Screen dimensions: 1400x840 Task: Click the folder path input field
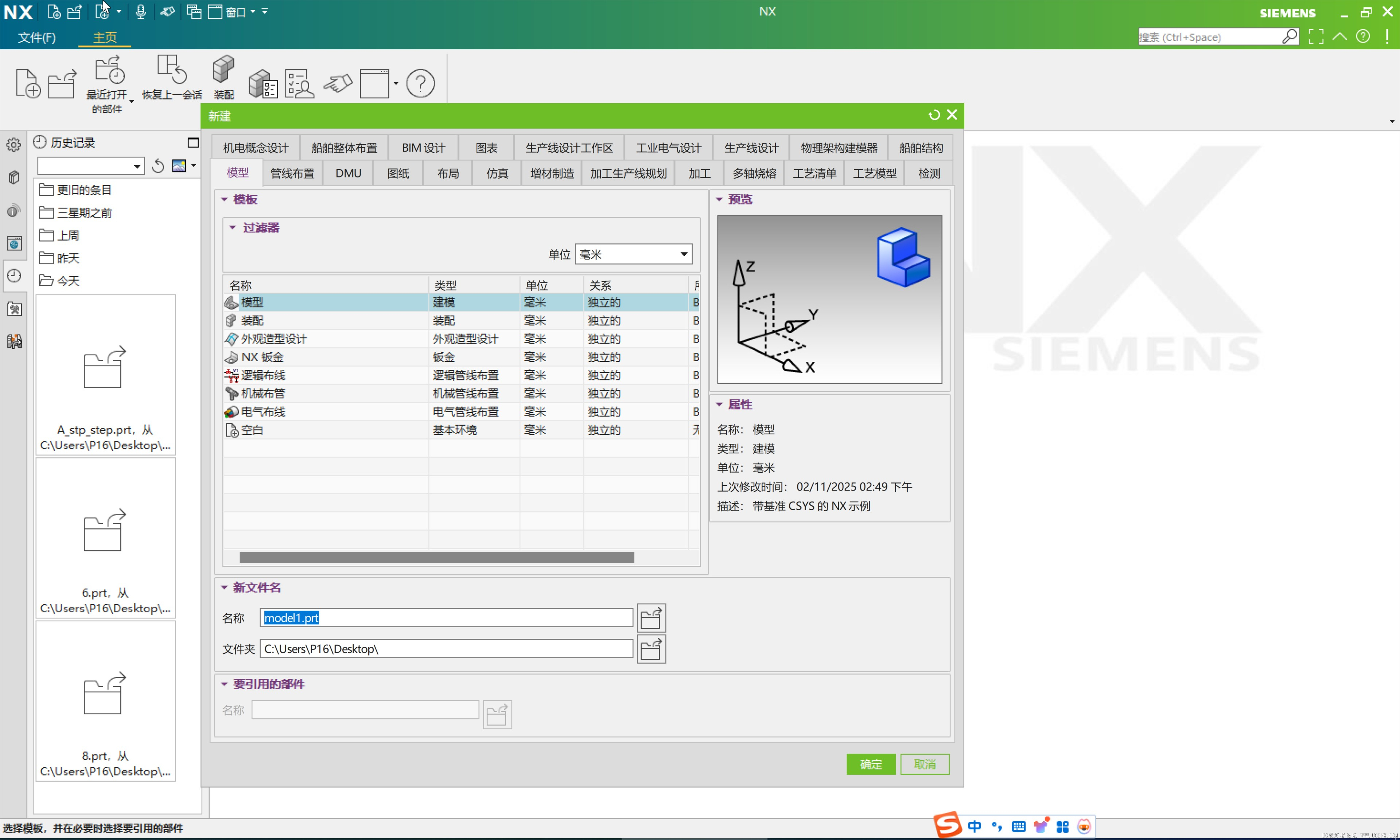446,649
